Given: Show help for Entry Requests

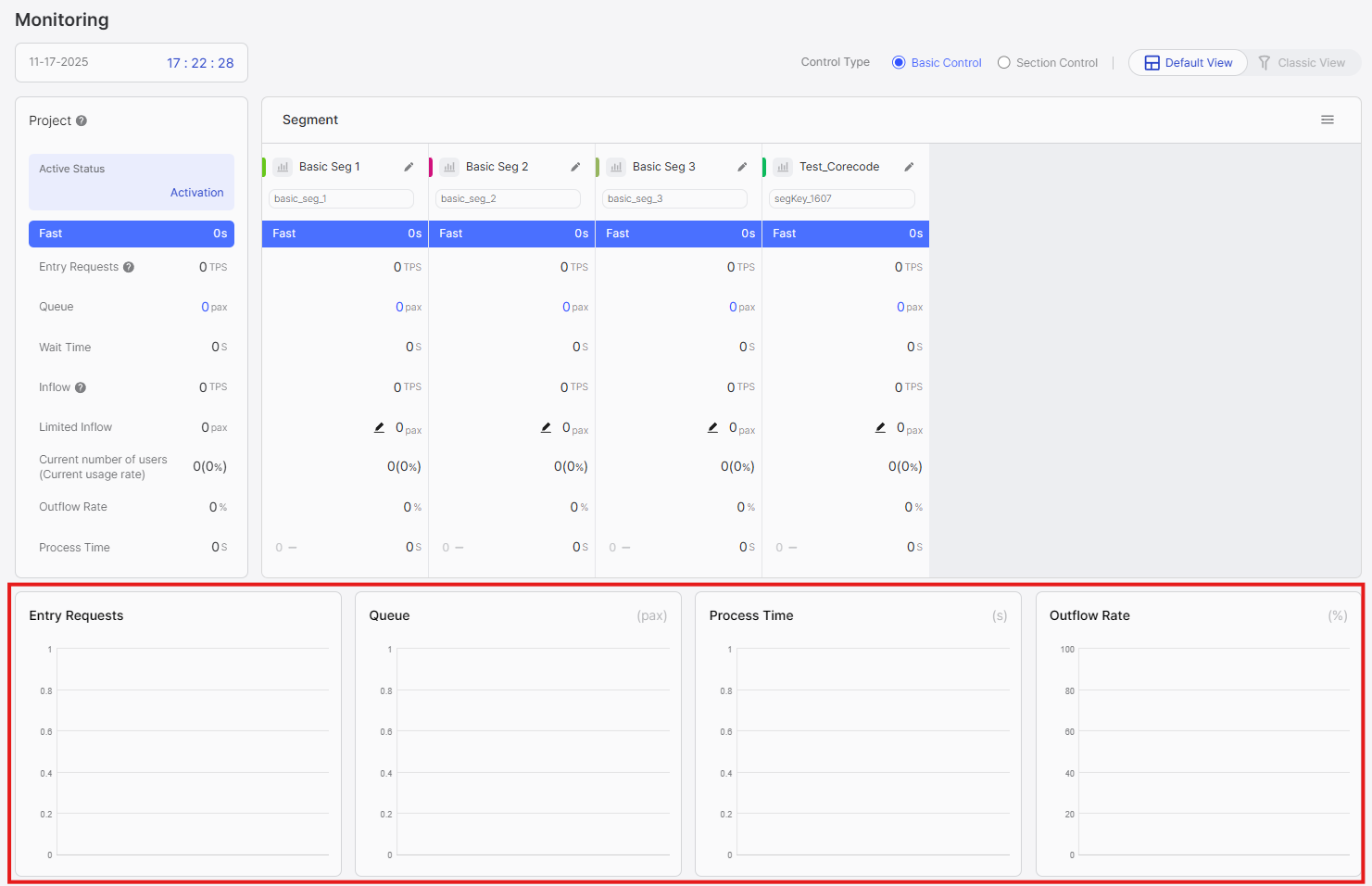Looking at the screenshot, I should tap(129, 267).
